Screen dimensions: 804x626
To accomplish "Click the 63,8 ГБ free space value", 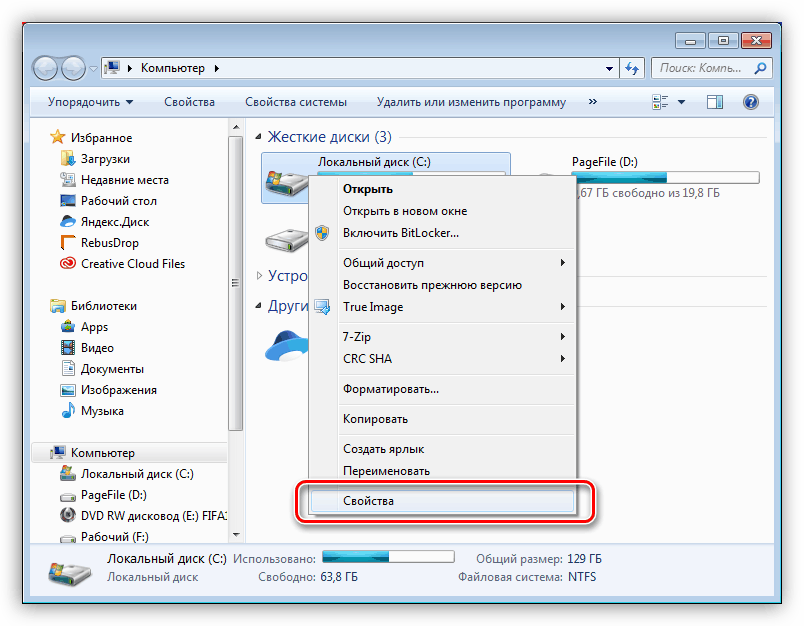I will [339, 577].
